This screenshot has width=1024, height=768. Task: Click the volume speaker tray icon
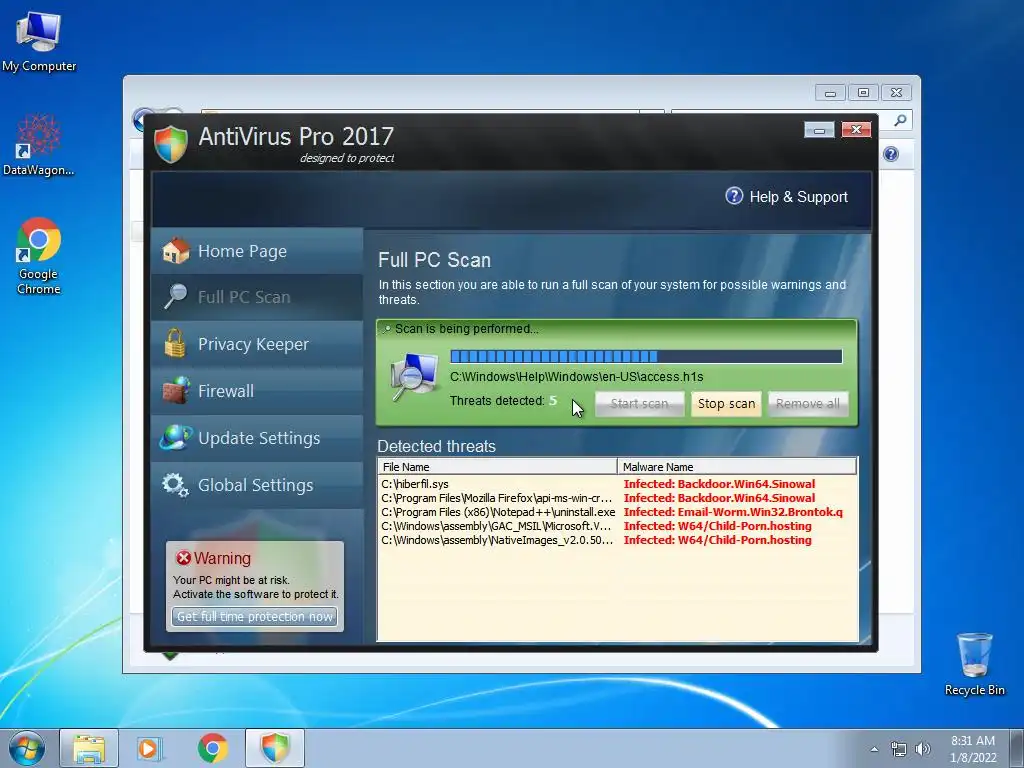[922, 749]
